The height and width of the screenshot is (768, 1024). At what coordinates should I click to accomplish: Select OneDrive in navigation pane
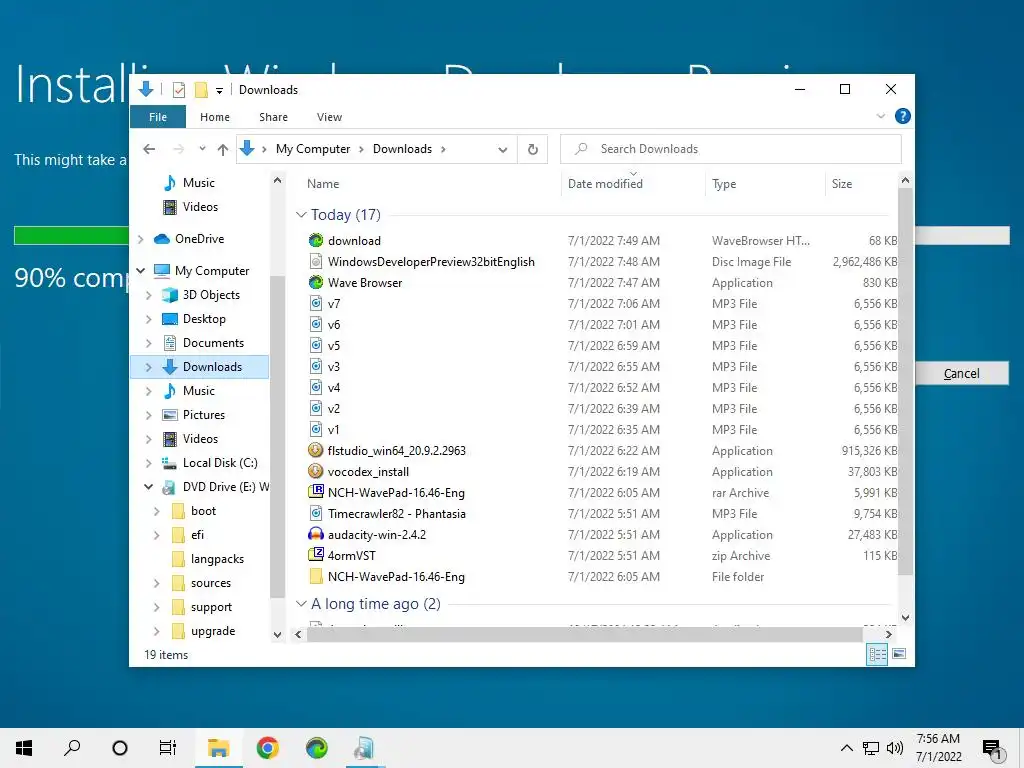pyautogui.click(x=199, y=239)
